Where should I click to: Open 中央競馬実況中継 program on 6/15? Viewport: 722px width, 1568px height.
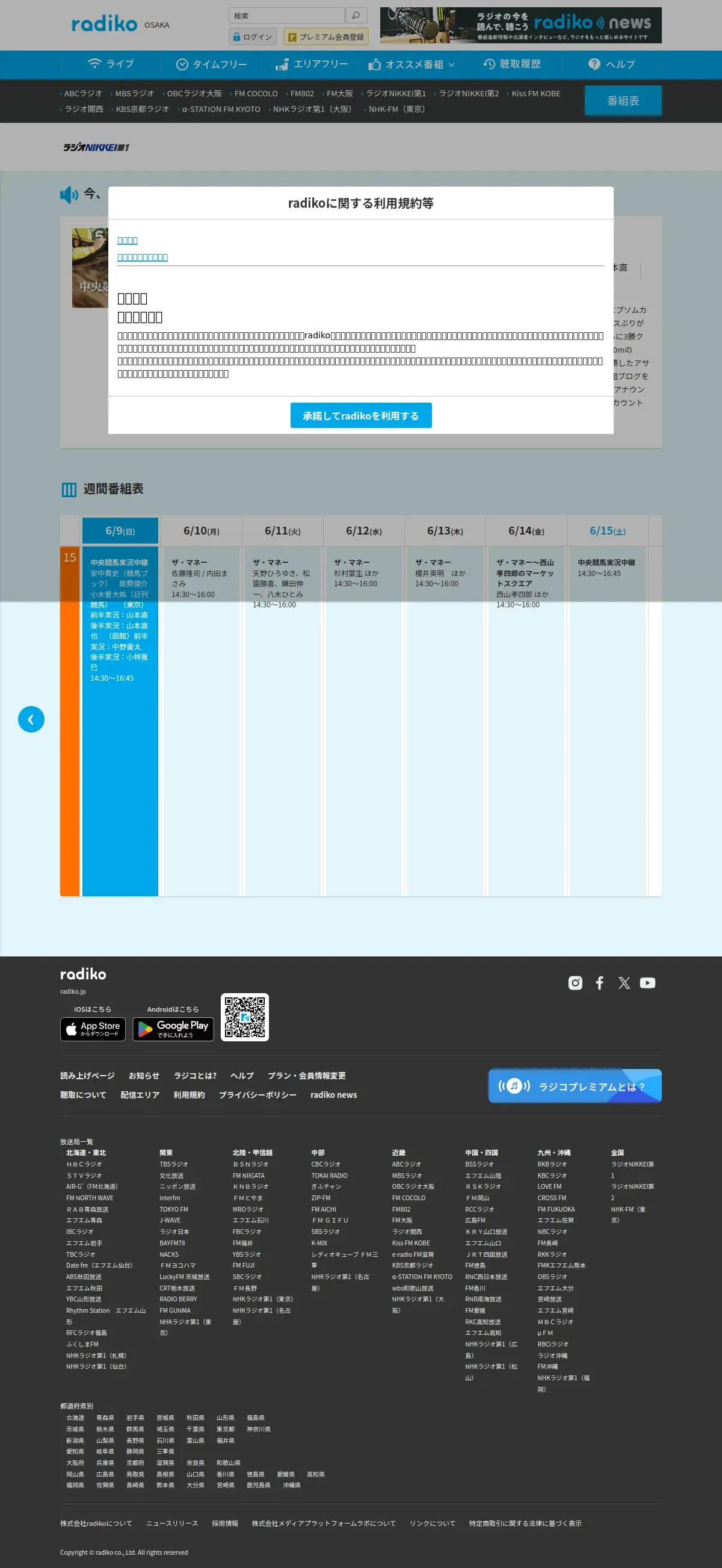pos(607,721)
